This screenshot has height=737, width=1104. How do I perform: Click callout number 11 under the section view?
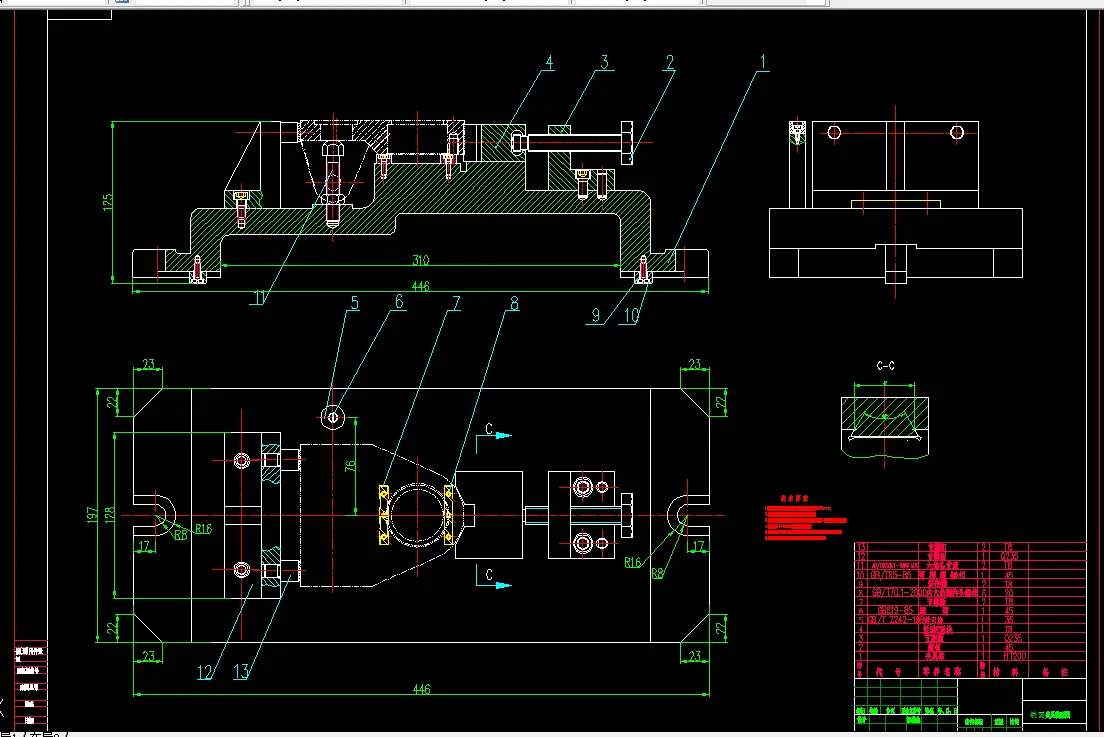click(x=259, y=298)
